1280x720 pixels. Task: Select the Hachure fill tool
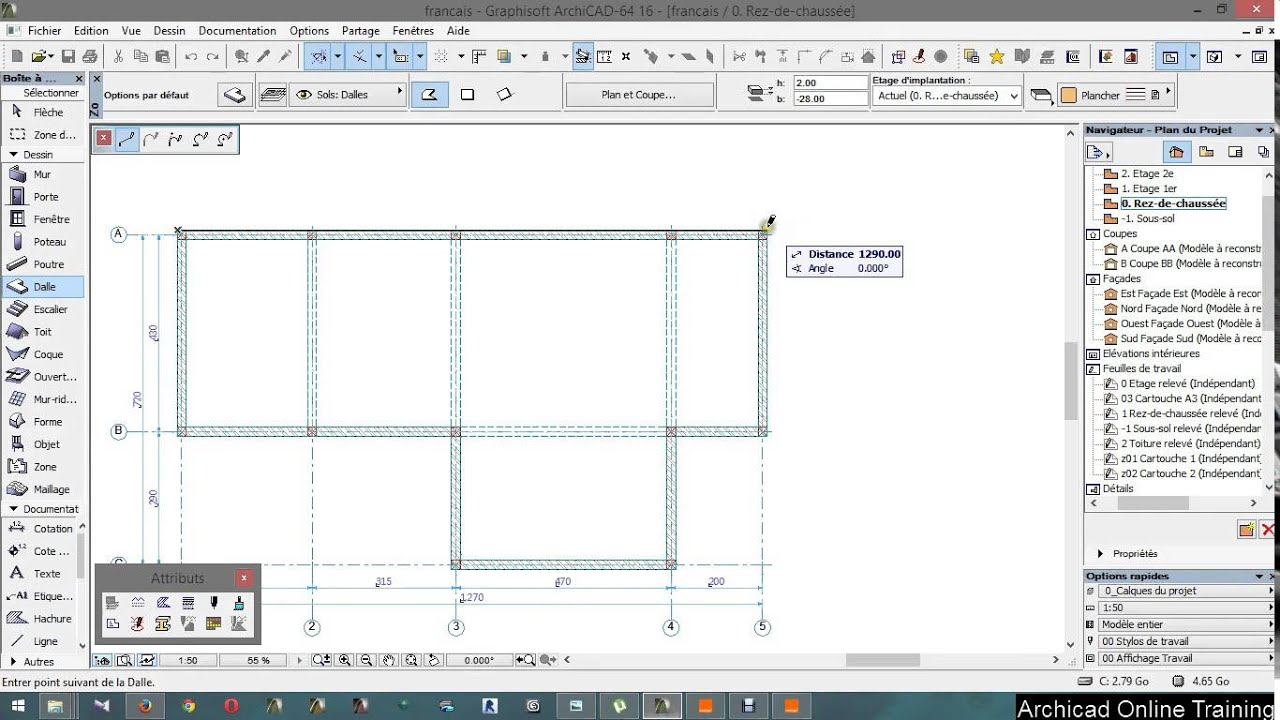click(41, 619)
